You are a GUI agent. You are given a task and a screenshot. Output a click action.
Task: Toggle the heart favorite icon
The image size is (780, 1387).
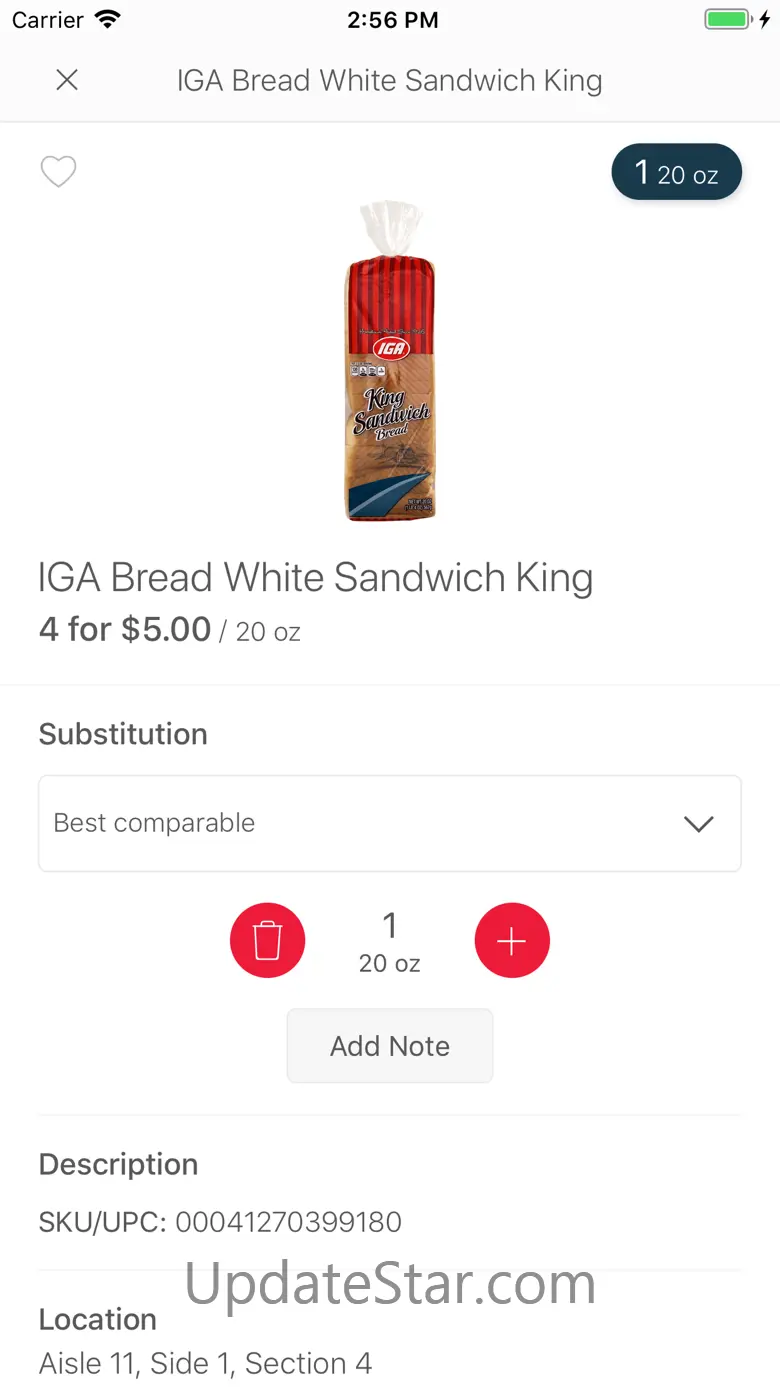[x=58, y=172]
